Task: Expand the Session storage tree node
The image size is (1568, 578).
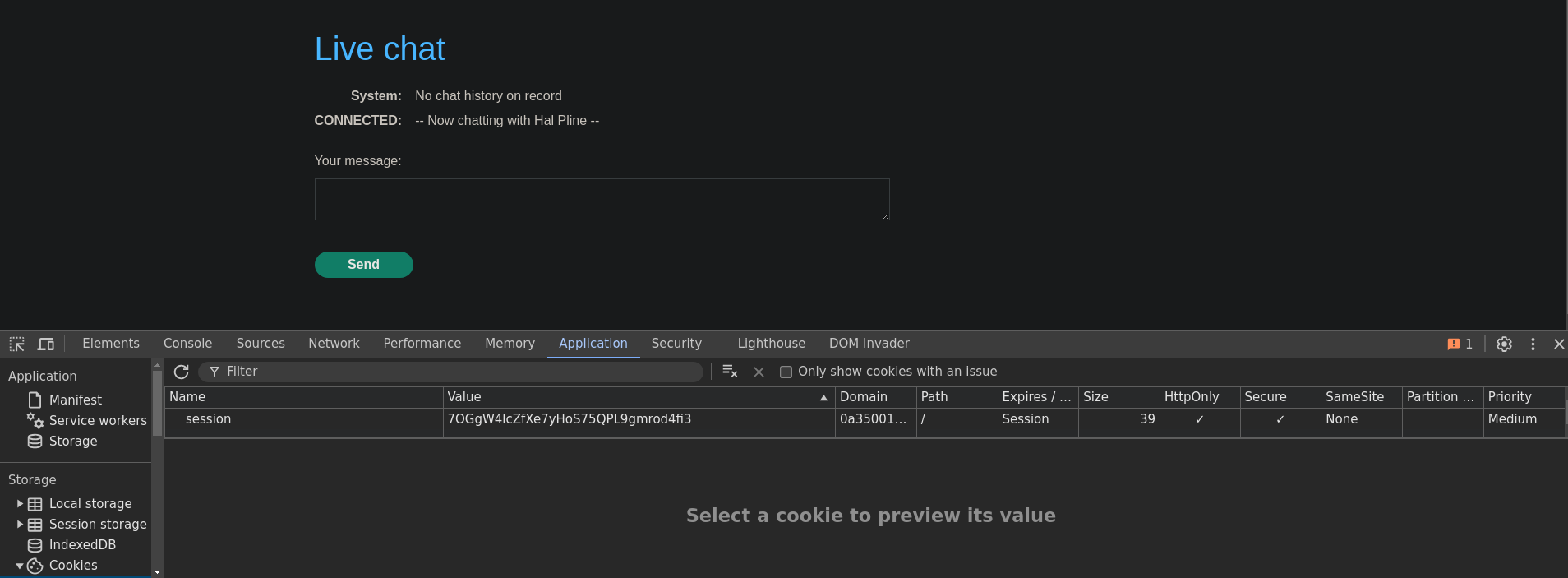Action: click(x=20, y=524)
